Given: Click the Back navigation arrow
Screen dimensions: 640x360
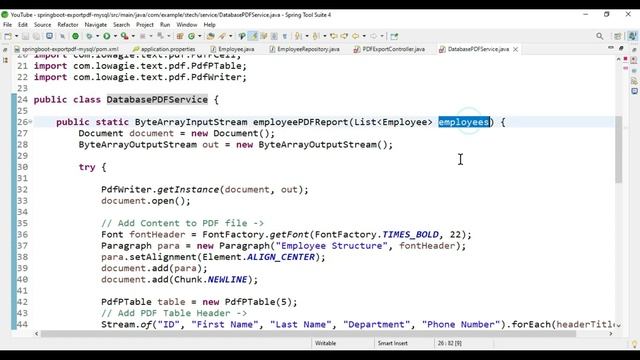Looking at the screenshot, I should (356, 36).
